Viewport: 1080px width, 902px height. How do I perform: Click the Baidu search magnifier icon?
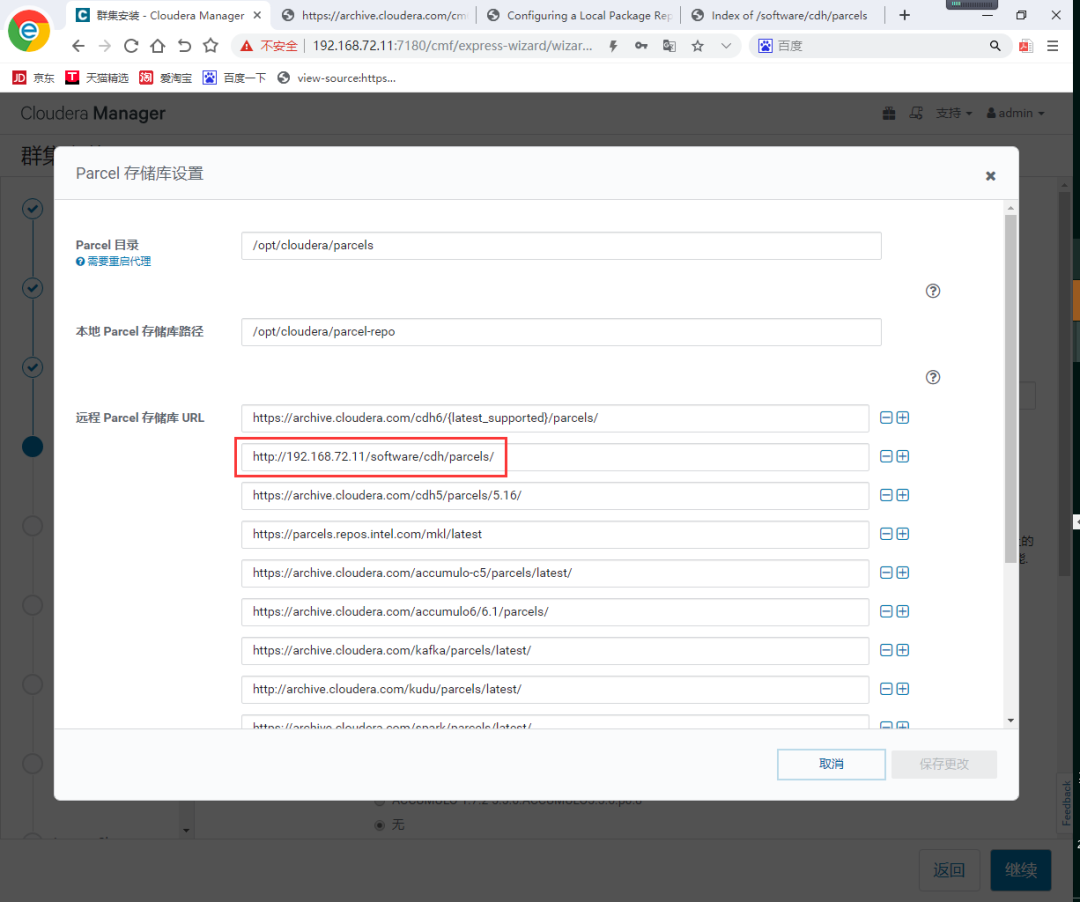(x=995, y=46)
